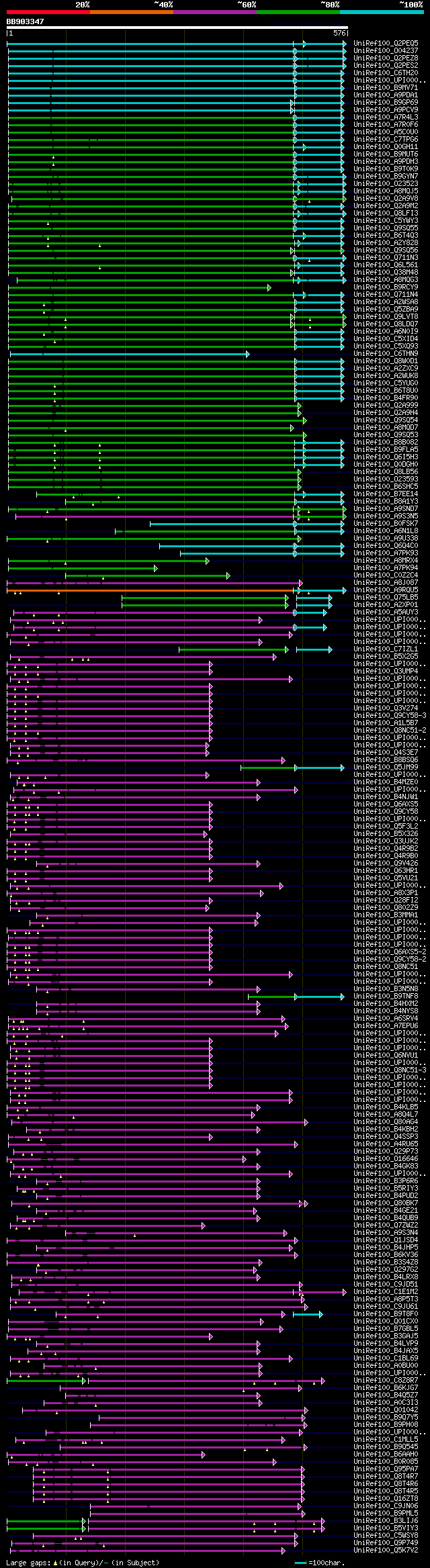Select label UniRef100_C8Z8R7
The width and height of the screenshot is (430, 1568).
[386, 1380]
